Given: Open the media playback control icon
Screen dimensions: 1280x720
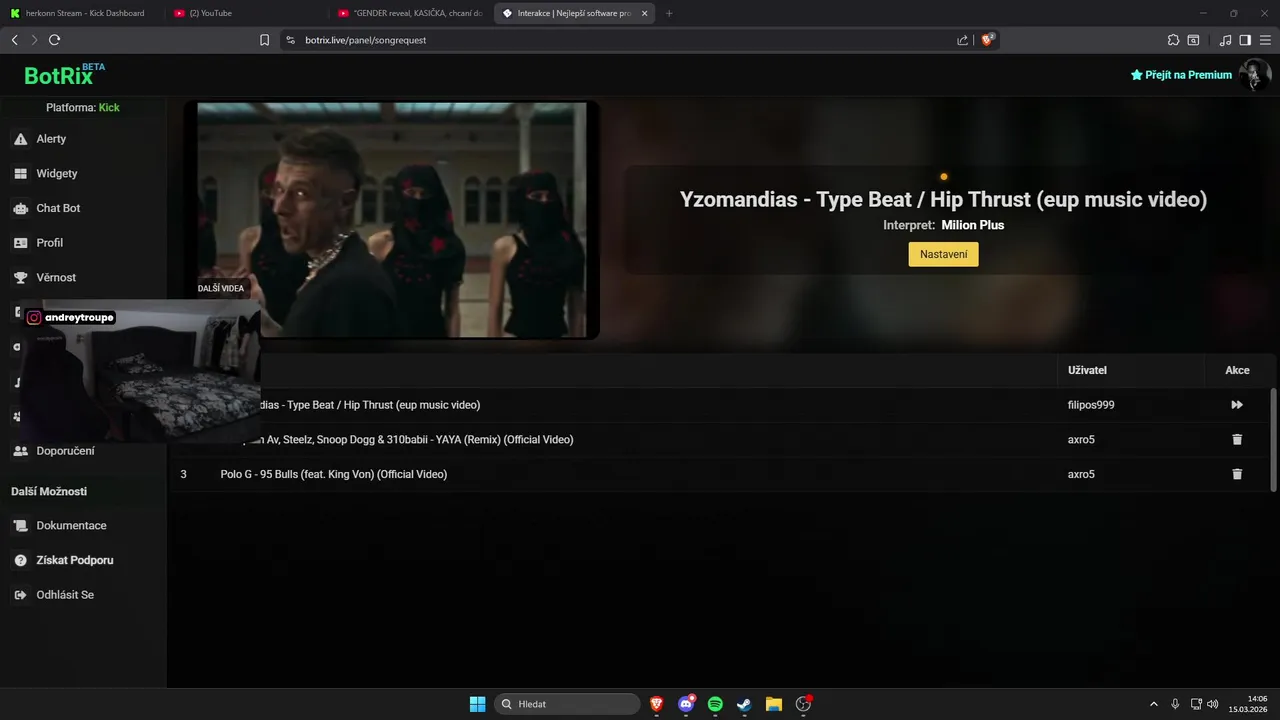Looking at the screenshot, I should tap(1225, 40).
